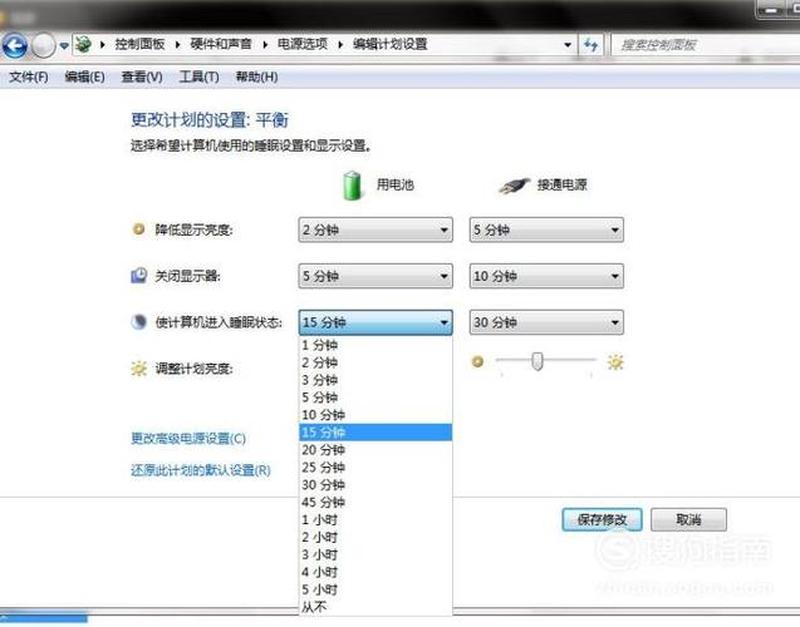Open plugged-in dim display dropdown showing 5 分钟
The image size is (800, 627).
pos(546,230)
